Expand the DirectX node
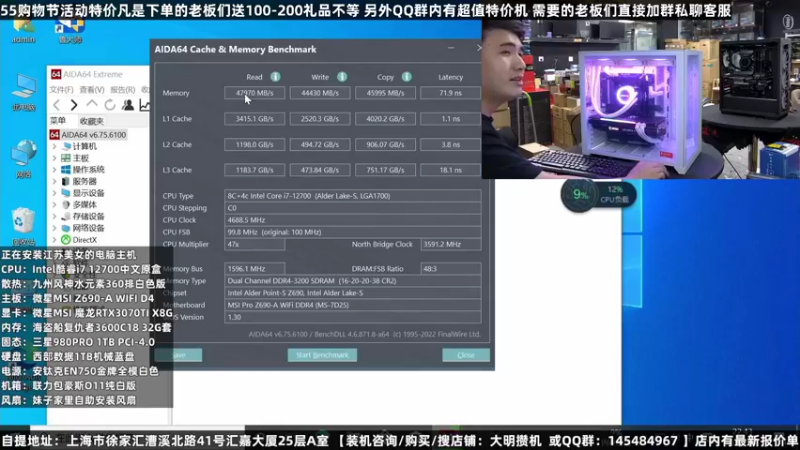 pyautogui.click(x=55, y=240)
